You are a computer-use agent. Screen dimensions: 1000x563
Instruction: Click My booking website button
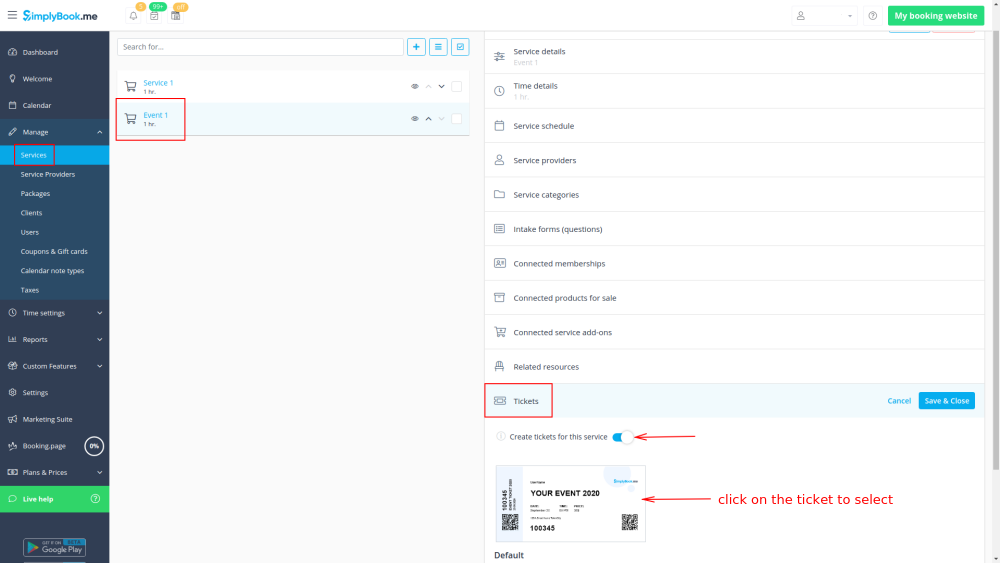tap(935, 16)
